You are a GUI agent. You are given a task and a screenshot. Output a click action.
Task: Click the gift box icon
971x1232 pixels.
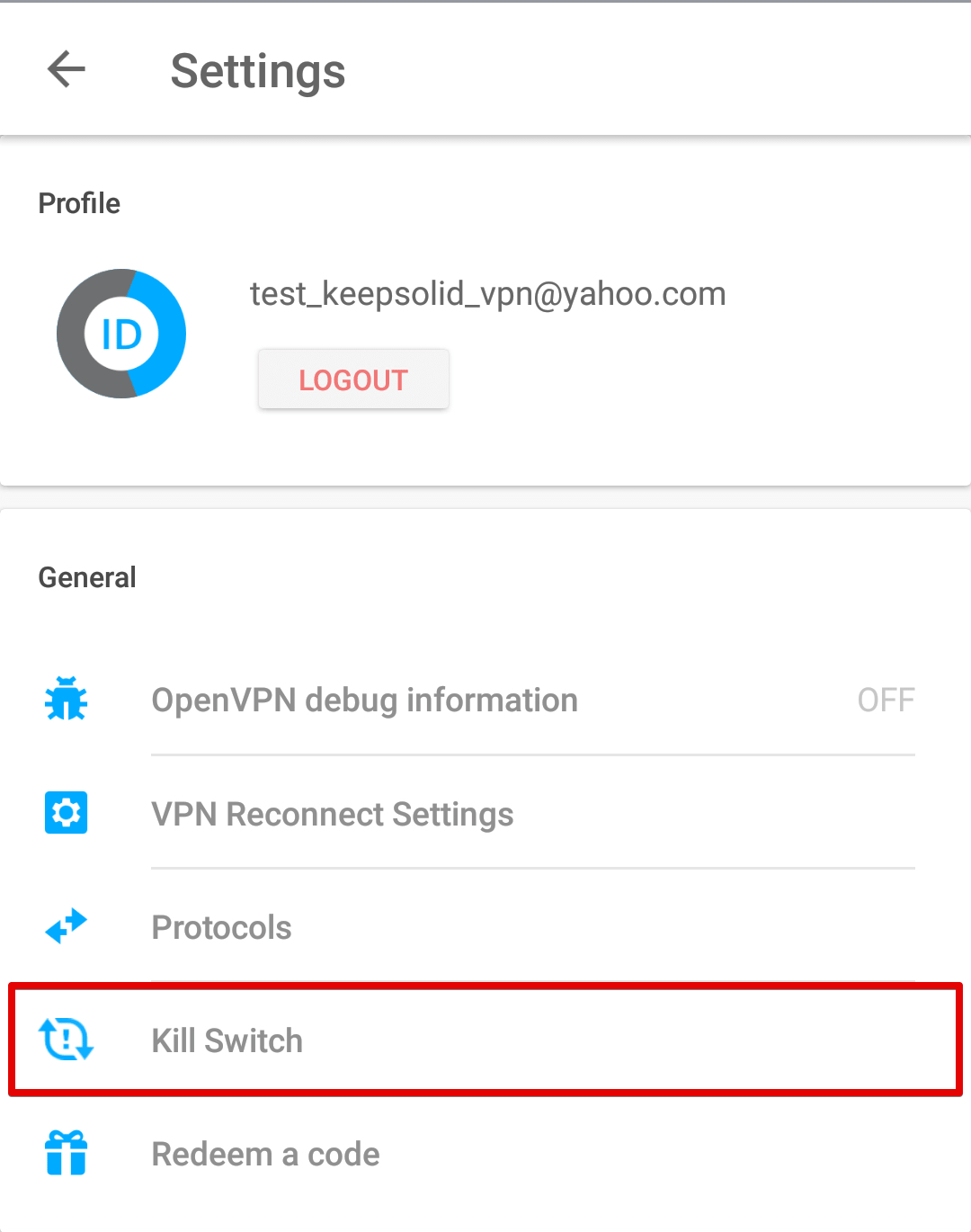(x=66, y=1153)
